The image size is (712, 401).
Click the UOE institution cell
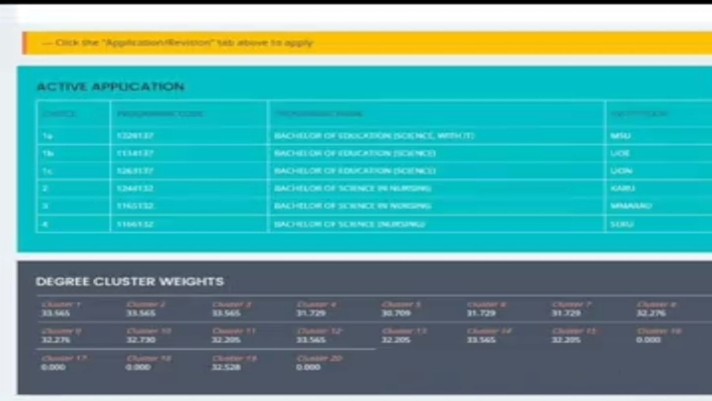coord(620,153)
